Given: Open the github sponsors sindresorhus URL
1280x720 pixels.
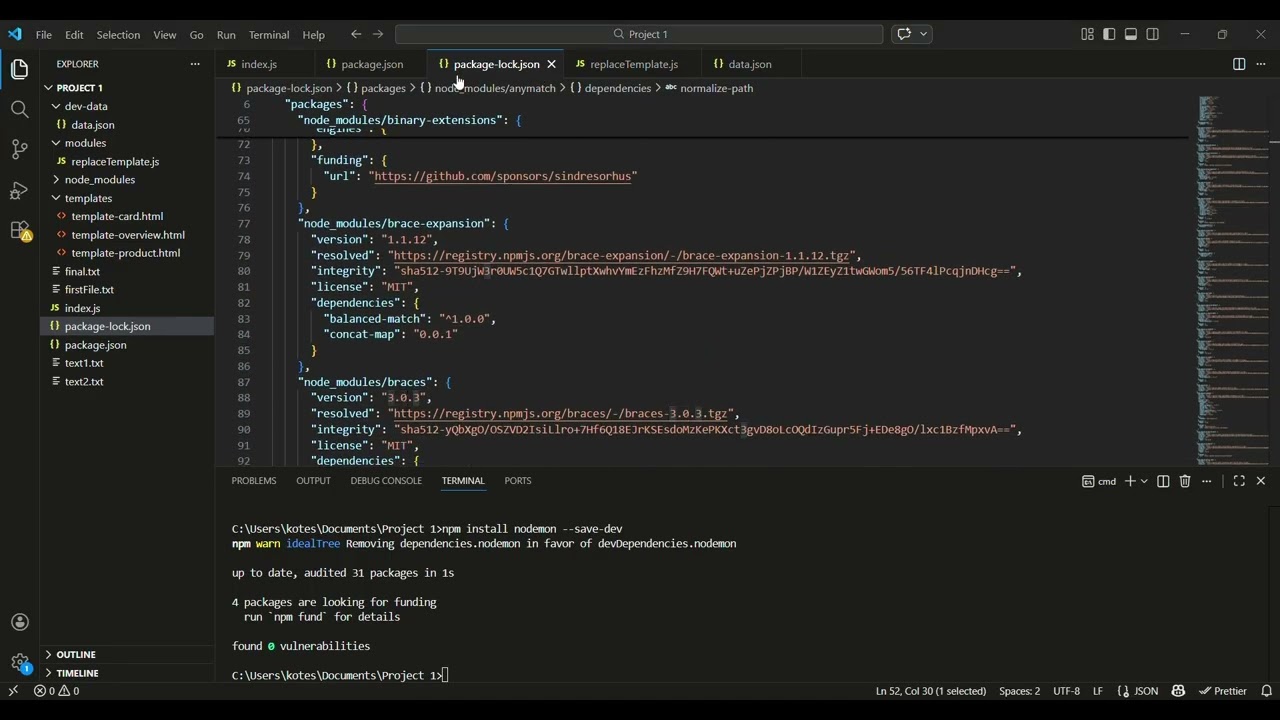Looking at the screenshot, I should pyautogui.click(x=503, y=176).
